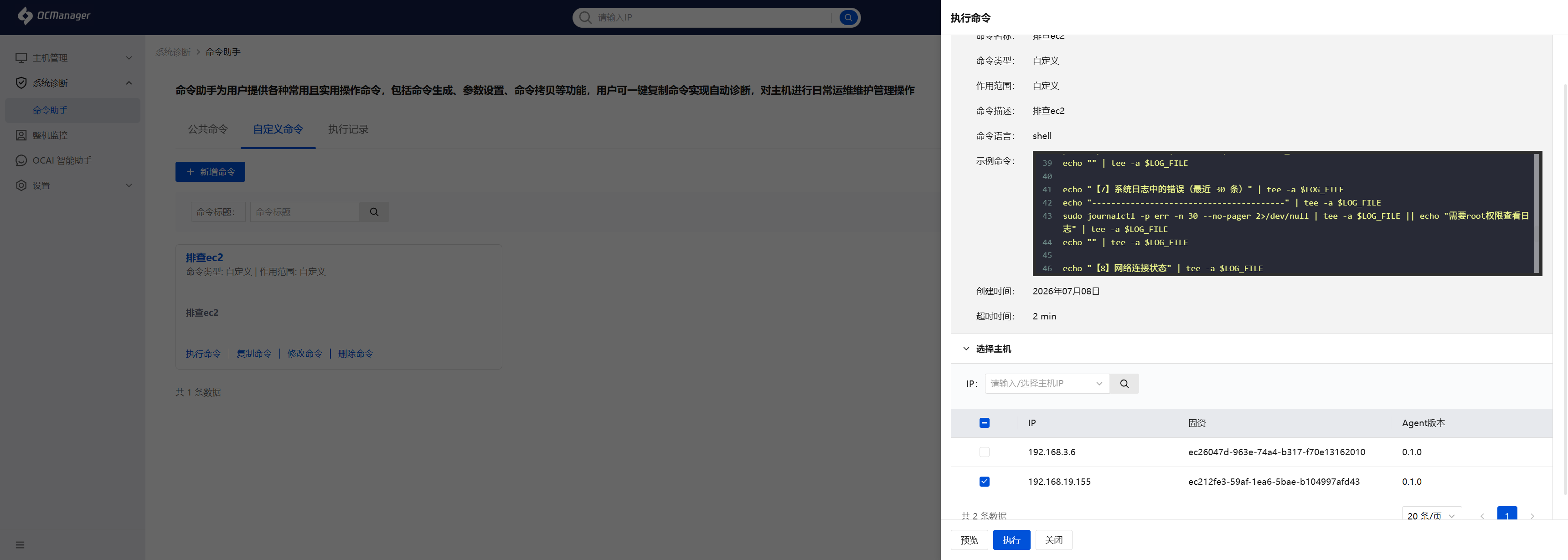Click the 关闭 button in the drawer
This screenshot has width=1568, height=560.
pyautogui.click(x=1054, y=540)
